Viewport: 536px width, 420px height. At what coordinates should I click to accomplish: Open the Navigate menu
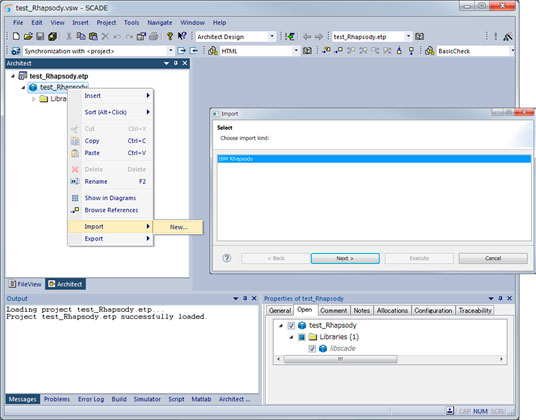tap(160, 23)
